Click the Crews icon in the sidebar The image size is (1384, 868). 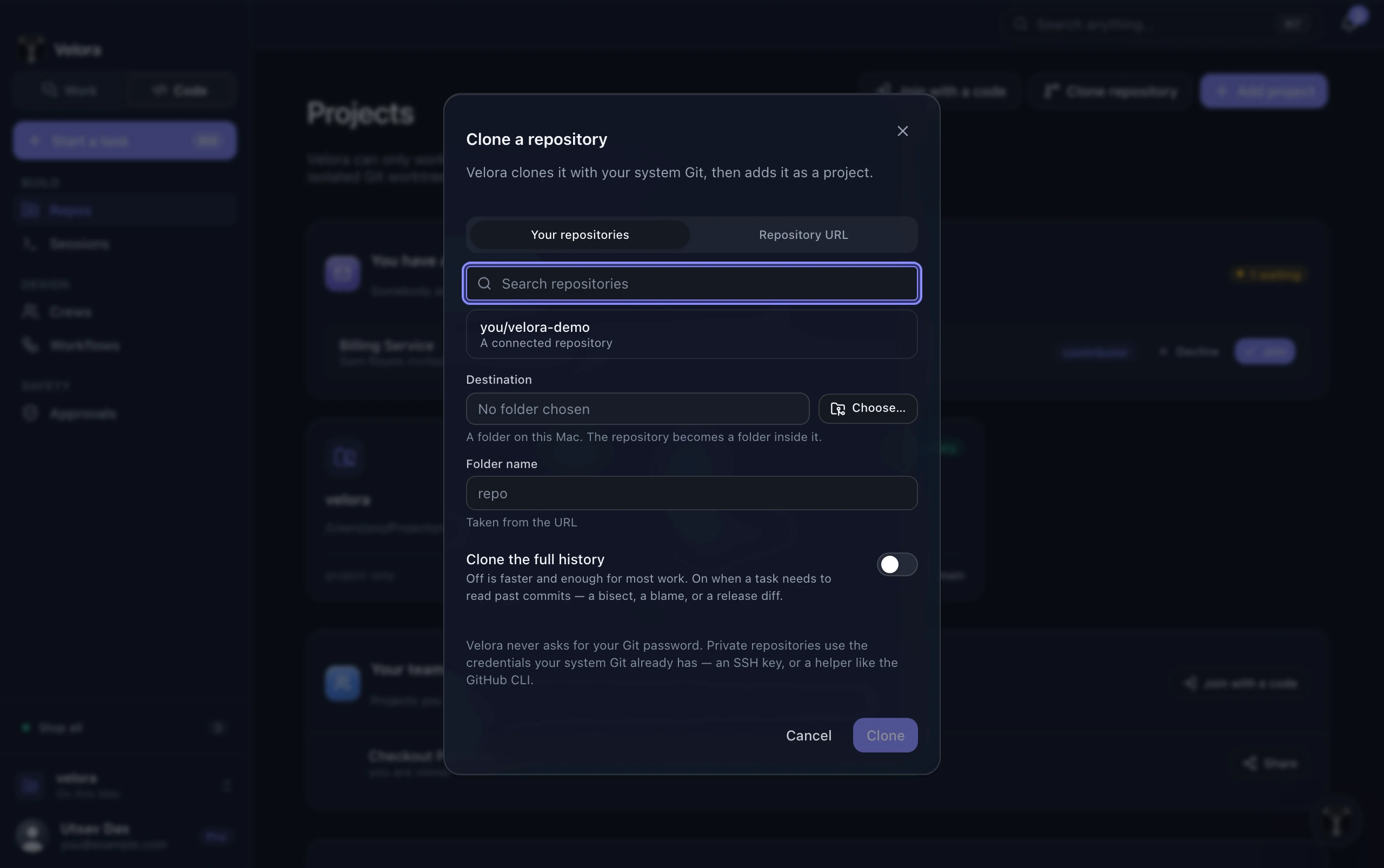click(x=30, y=312)
